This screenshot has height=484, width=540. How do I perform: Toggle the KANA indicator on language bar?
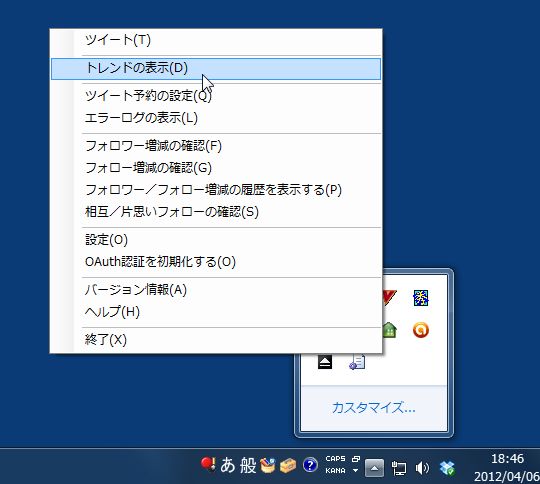(x=335, y=470)
